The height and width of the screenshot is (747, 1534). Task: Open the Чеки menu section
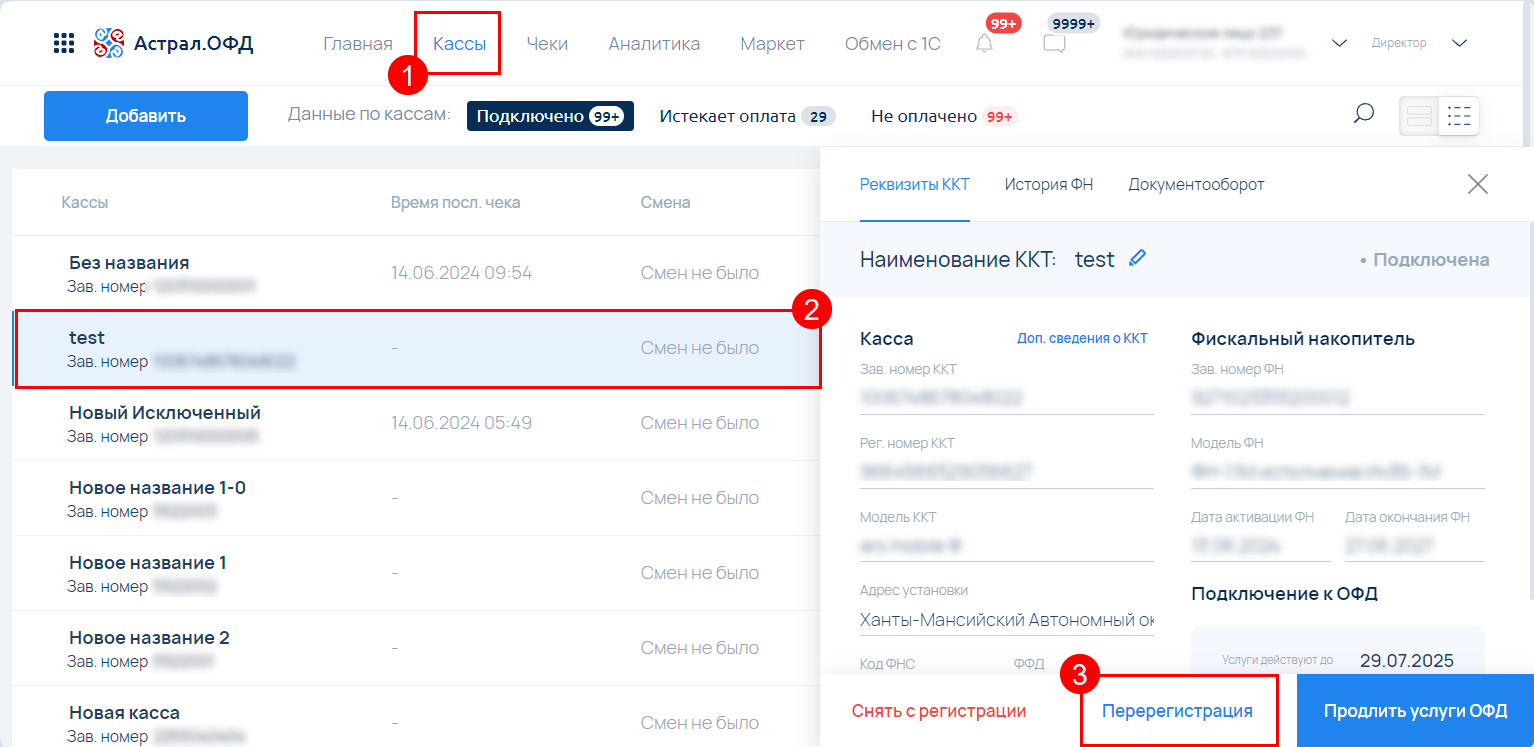click(547, 43)
